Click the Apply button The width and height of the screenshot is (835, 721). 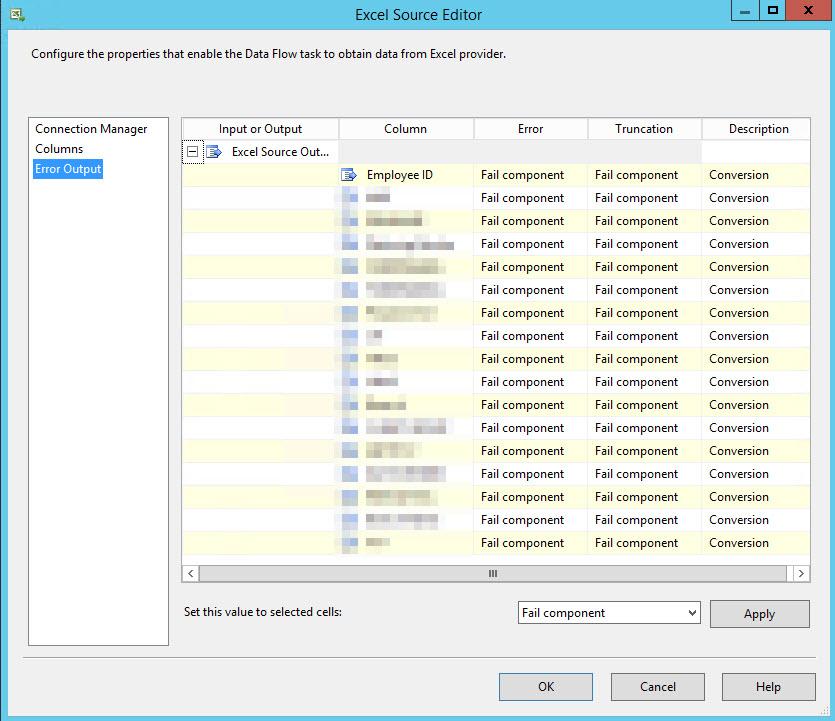click(x=759, y=614)
